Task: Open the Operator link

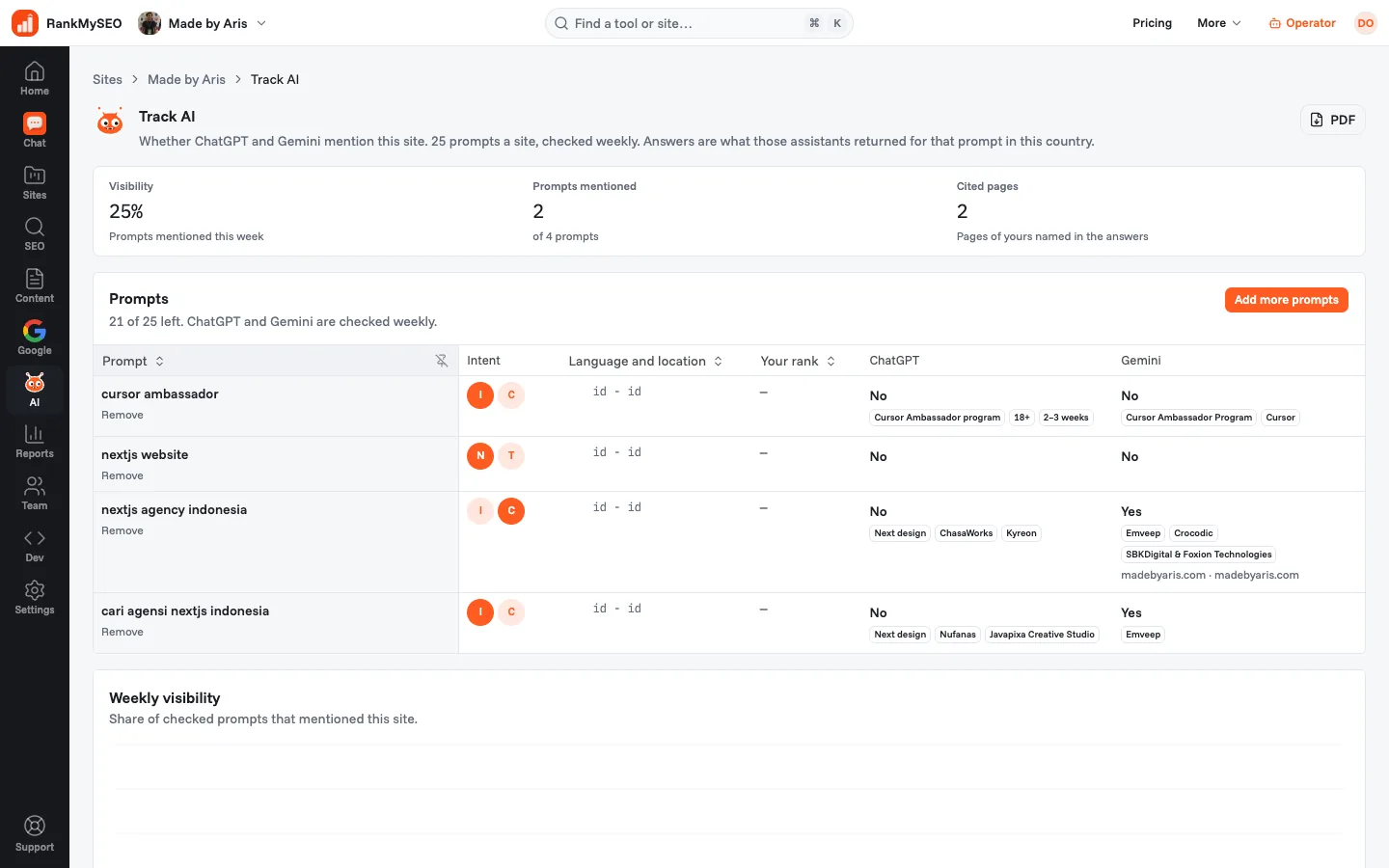Action: coord(1302,23)
